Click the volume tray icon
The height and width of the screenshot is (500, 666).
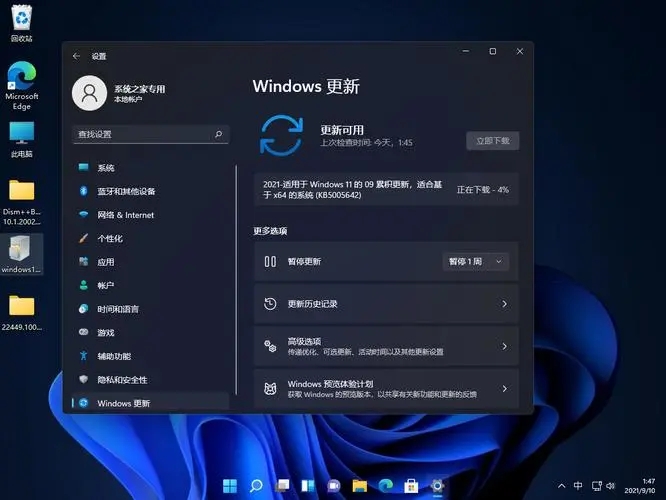coord(611,486)
